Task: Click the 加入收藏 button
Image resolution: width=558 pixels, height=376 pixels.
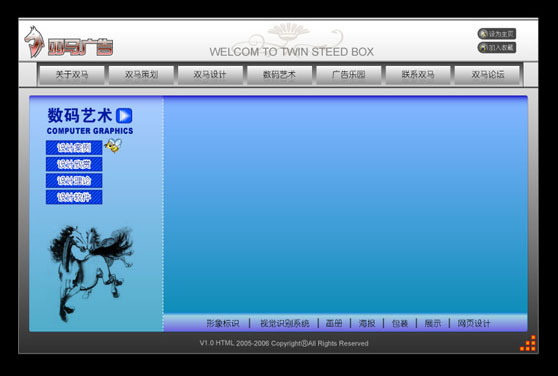Action: coord(497,47)
